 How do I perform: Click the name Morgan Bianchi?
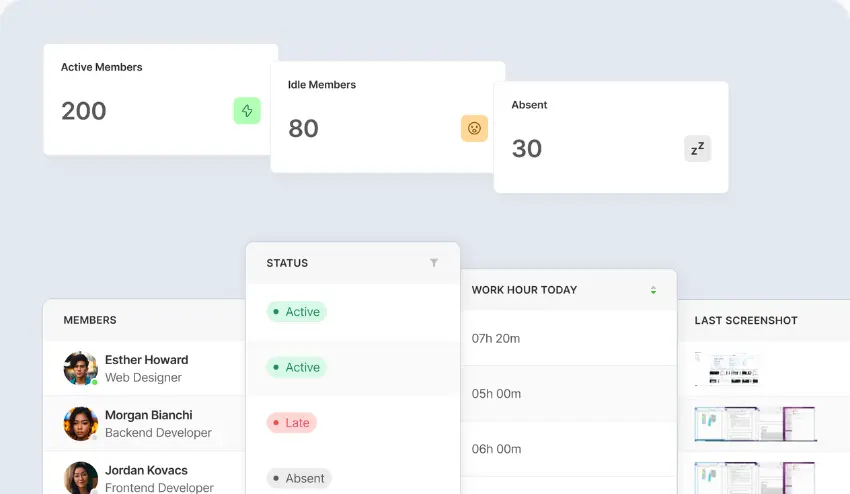[149, 415]
